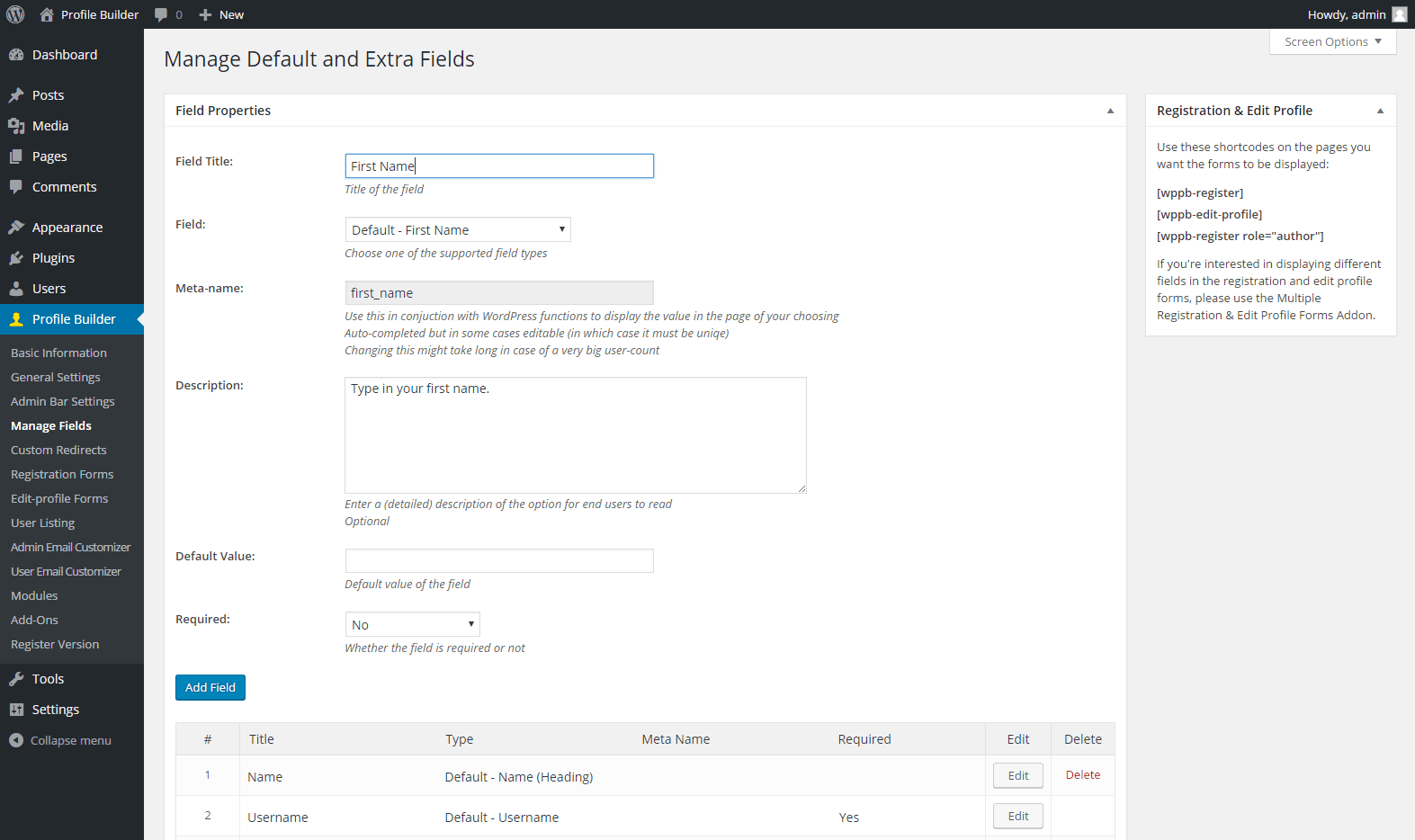Open the Field type dropdown
1415x840 pixels.
click(x=458, y=230)
